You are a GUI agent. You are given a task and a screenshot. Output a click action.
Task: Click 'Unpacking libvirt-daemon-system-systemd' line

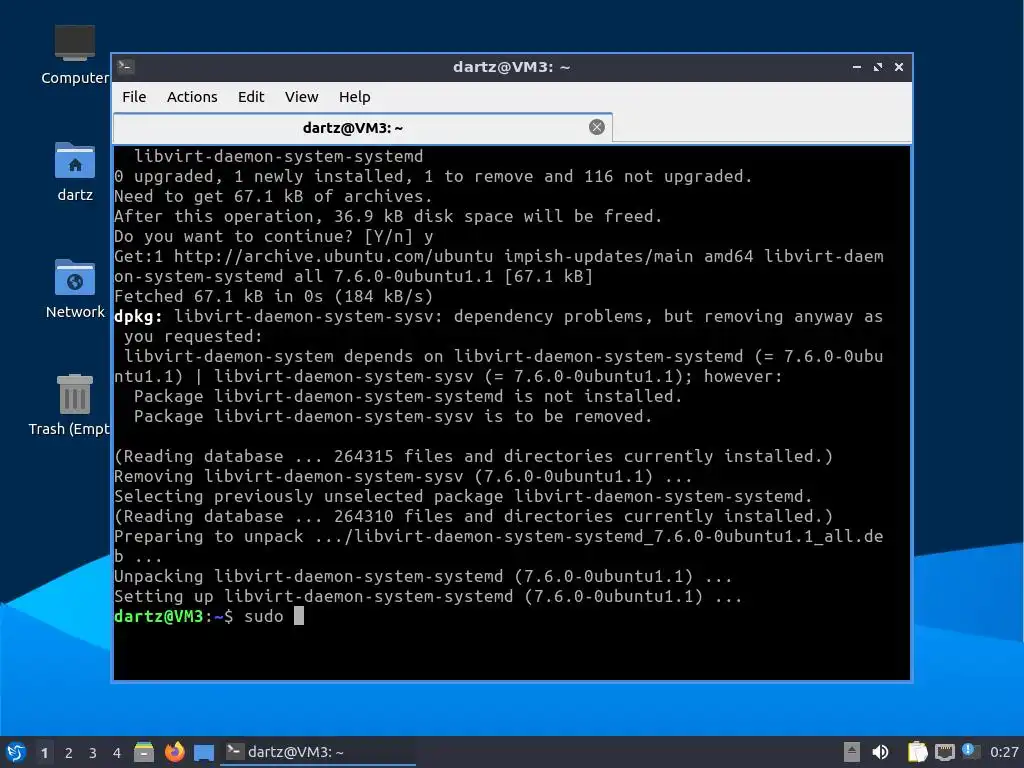pyautogui.click(x=423, y=577)
